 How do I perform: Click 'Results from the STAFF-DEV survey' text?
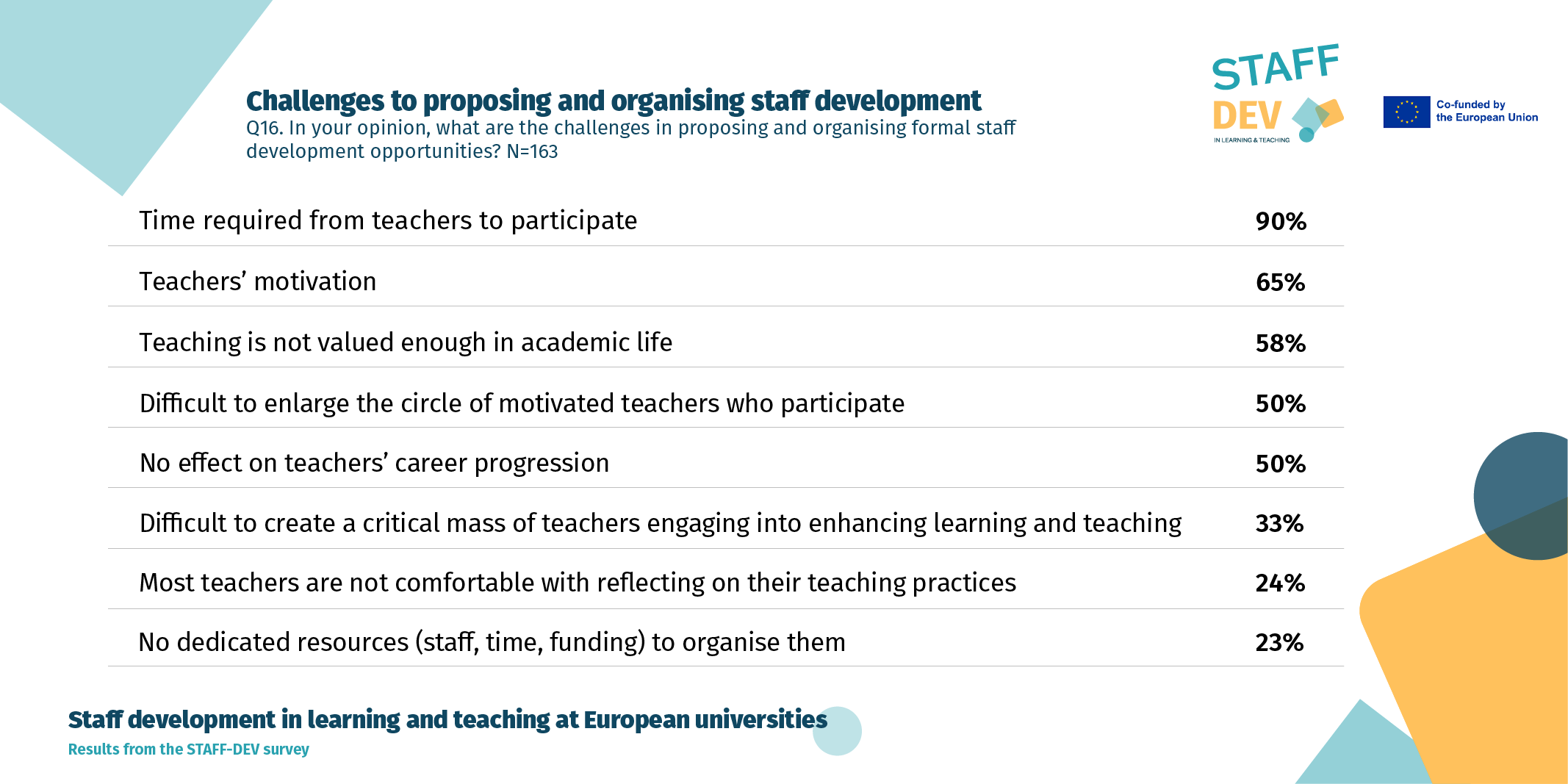tap(188, 749)
